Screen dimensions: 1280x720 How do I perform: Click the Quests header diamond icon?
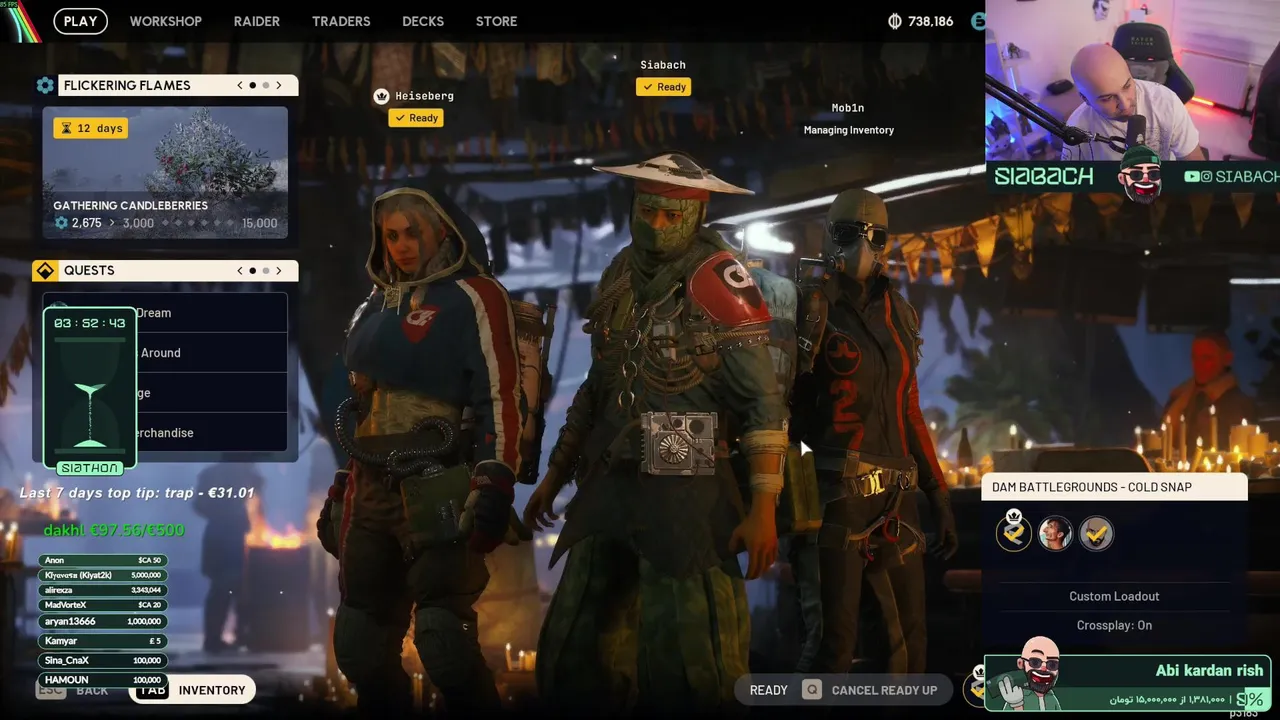tap(45, 271)
